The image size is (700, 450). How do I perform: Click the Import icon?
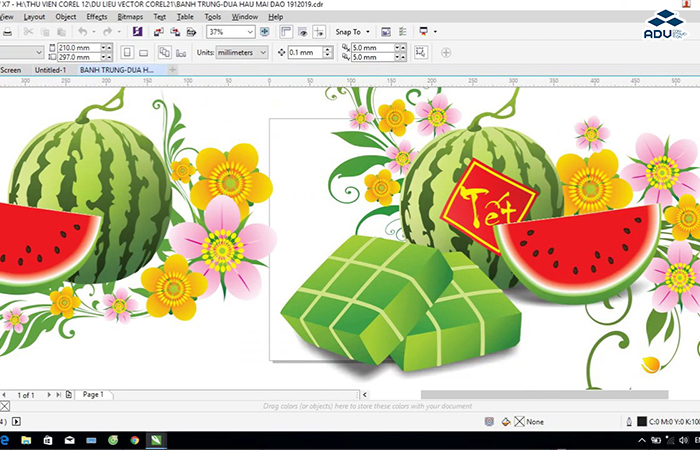pos(158,32)
